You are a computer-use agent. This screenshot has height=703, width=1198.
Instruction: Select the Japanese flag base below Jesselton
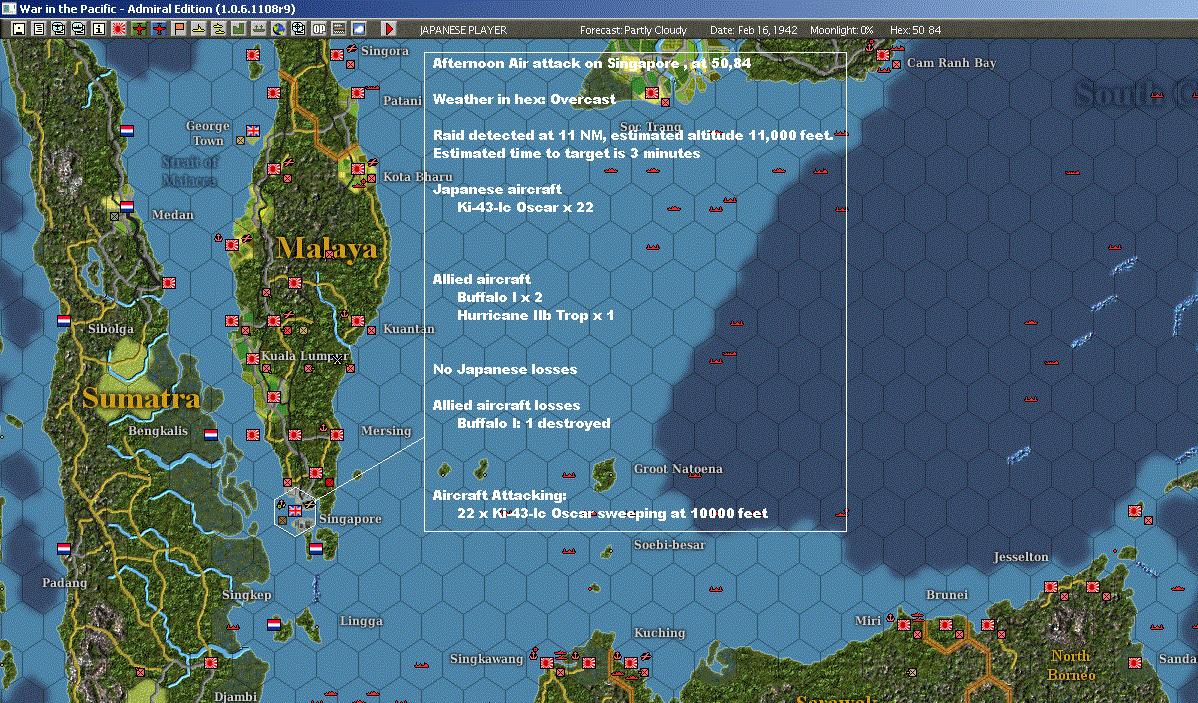1051,587
